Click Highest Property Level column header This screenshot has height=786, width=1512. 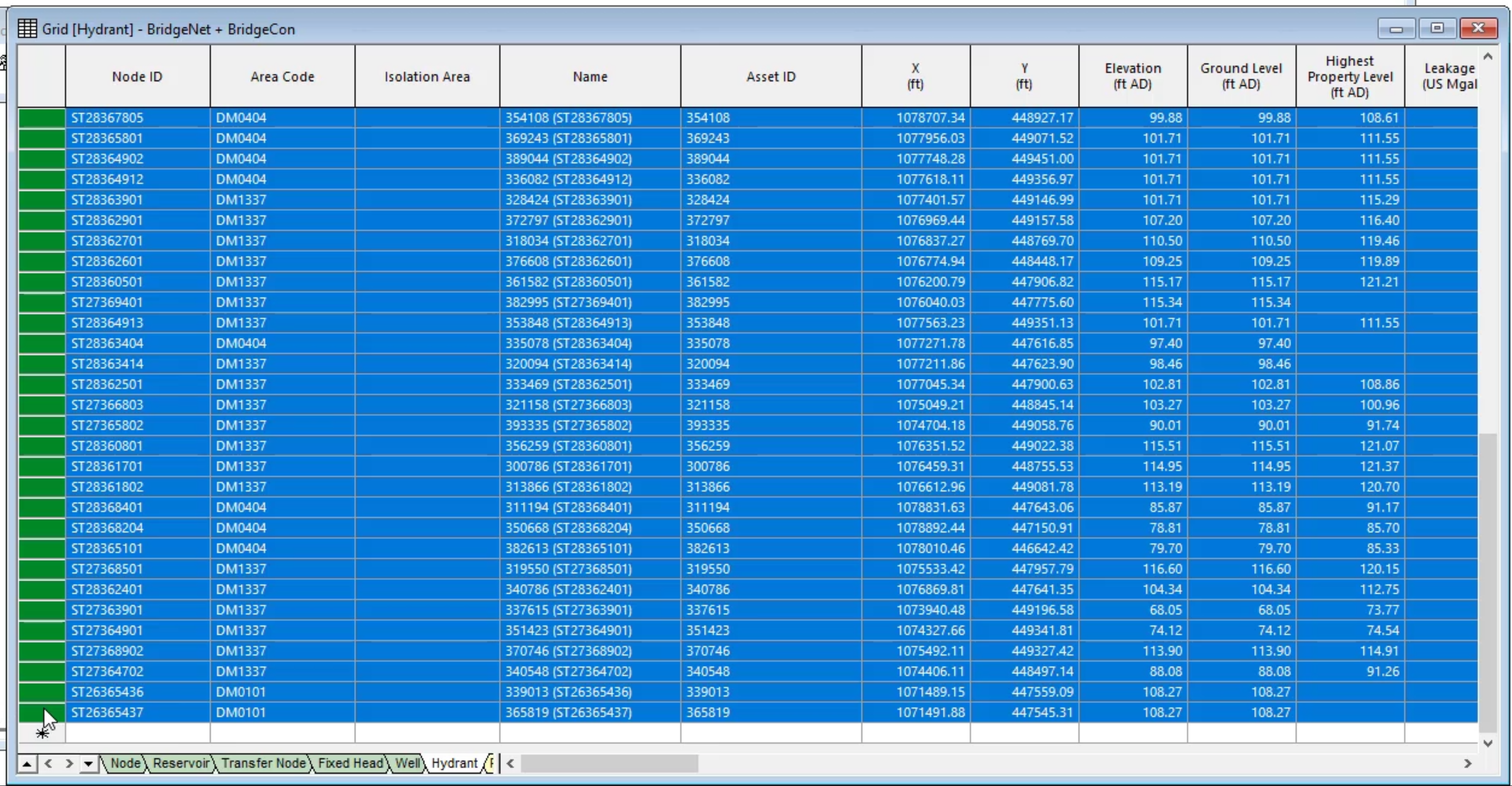point(1350,76)
